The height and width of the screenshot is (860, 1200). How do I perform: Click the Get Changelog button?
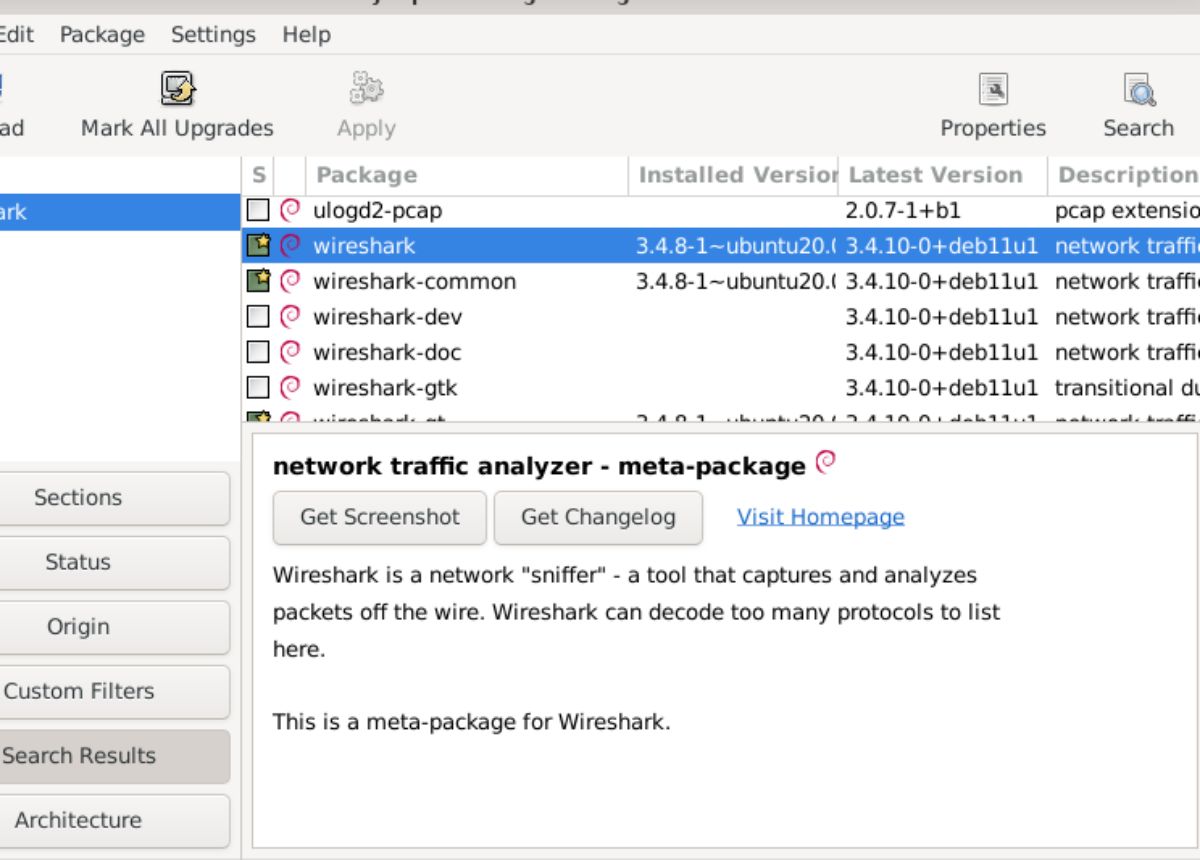click(x=598, y=517)
